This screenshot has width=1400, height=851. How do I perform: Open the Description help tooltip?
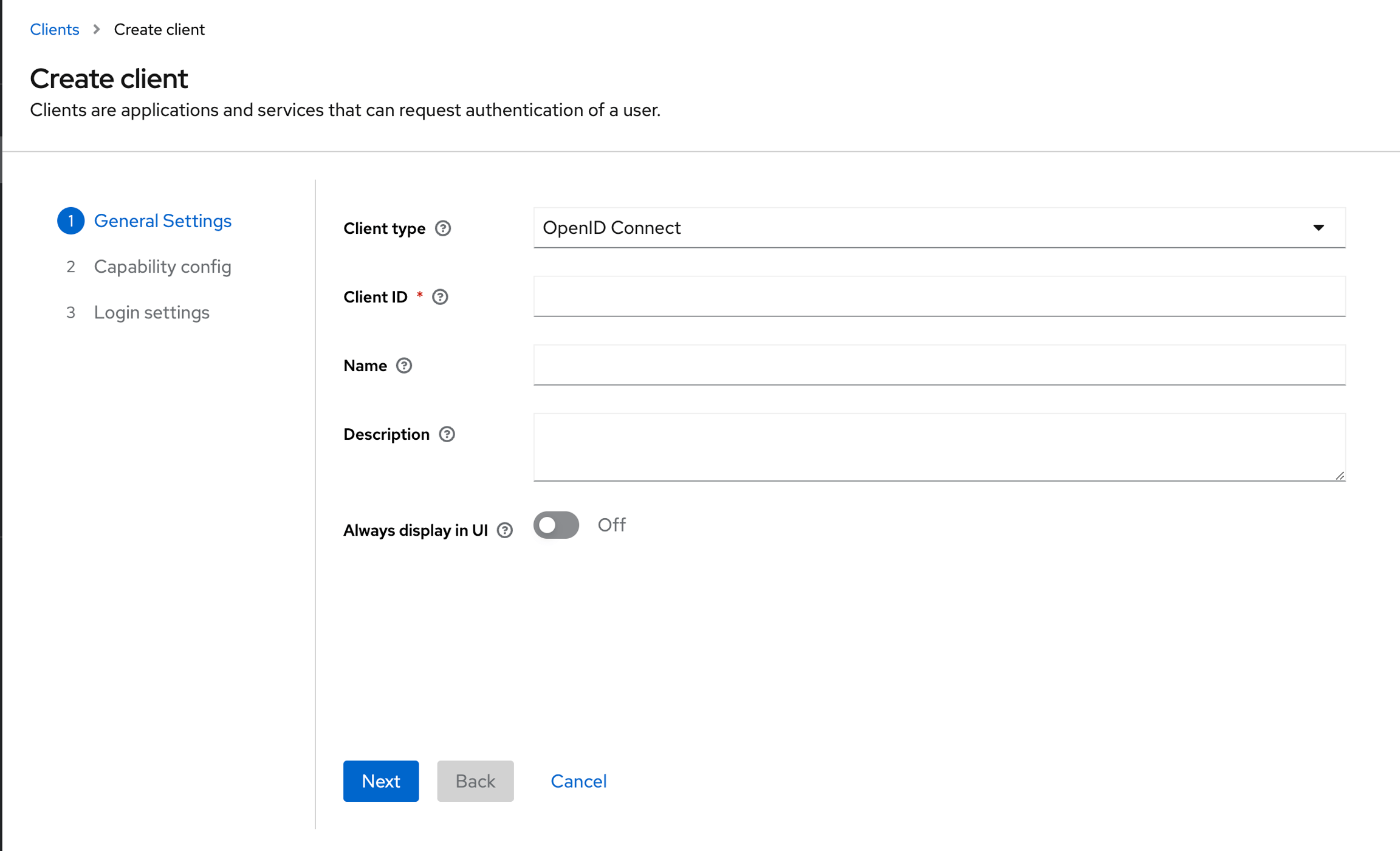pos(447,434)
